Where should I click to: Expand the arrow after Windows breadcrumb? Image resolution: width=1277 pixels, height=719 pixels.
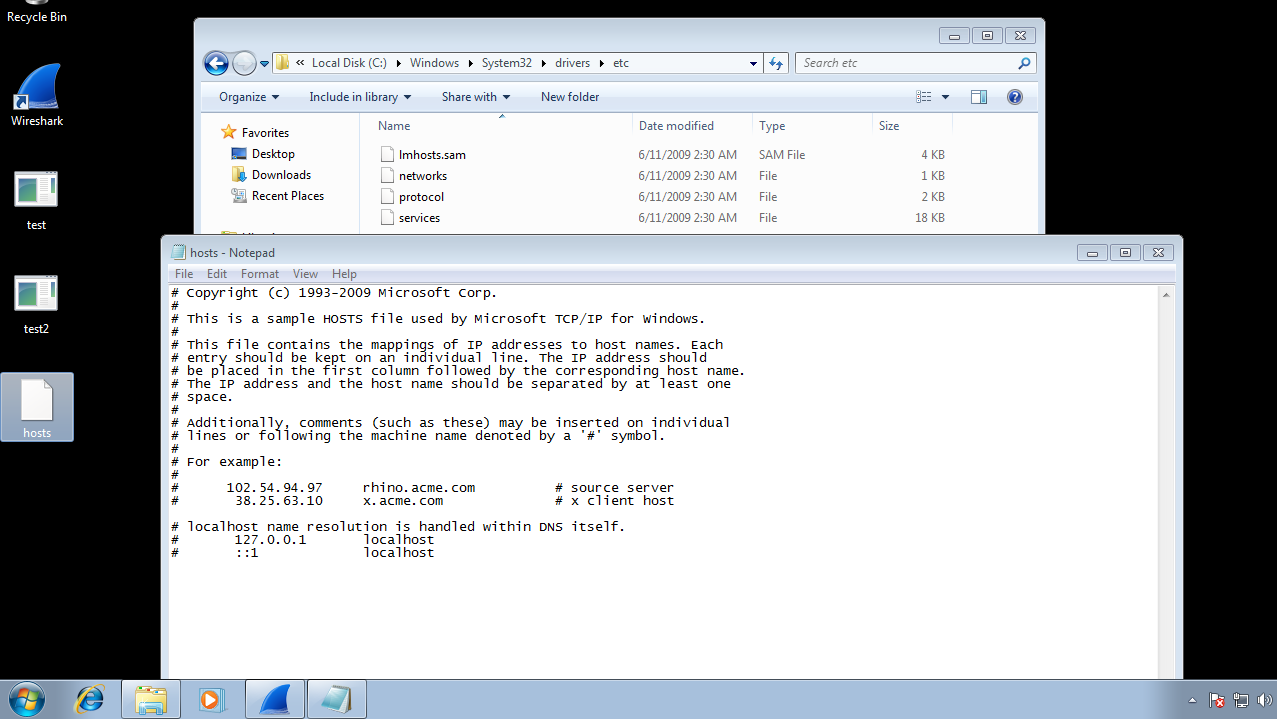(470, 63)
